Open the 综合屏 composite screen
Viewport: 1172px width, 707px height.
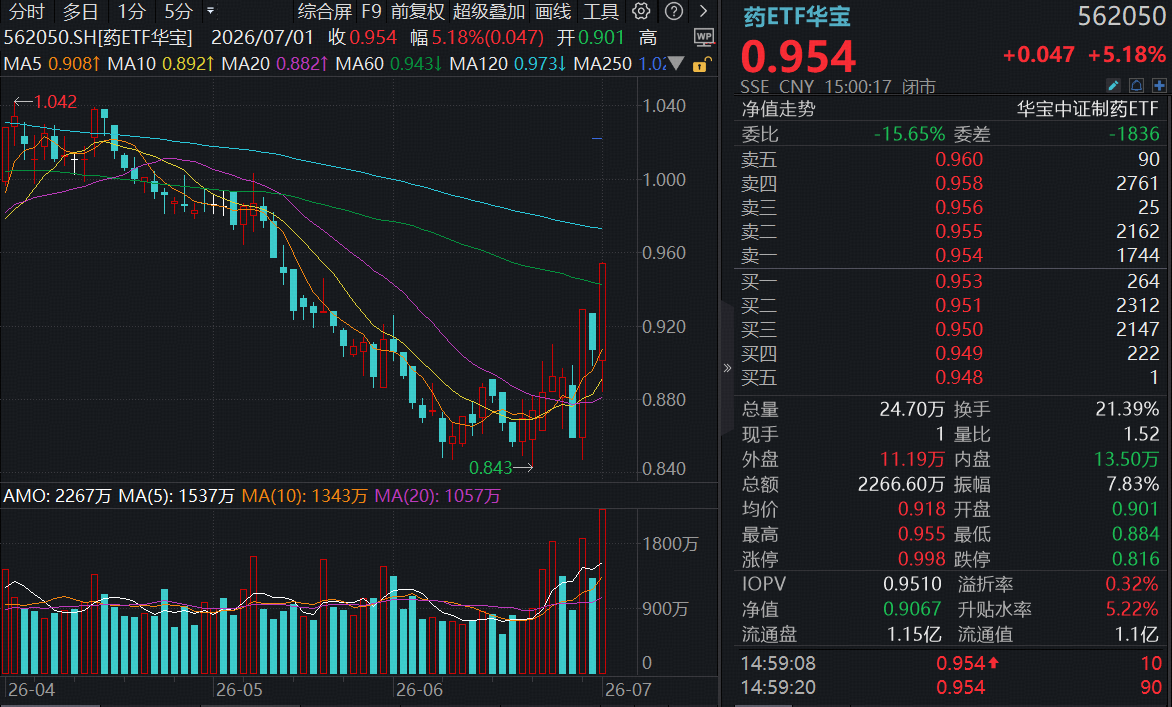pyautogui.click(x=324, y=11)
